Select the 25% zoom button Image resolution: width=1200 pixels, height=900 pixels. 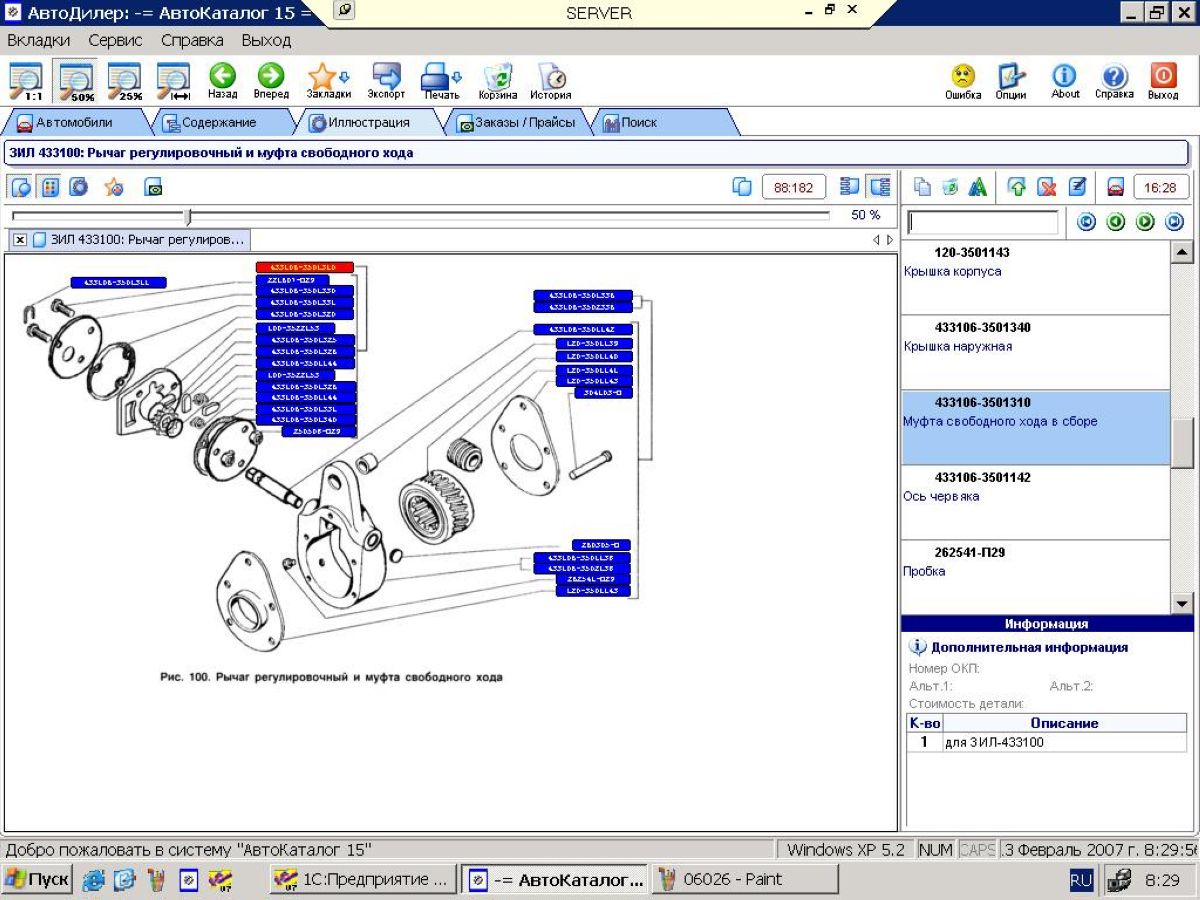[x=124, y=81]
